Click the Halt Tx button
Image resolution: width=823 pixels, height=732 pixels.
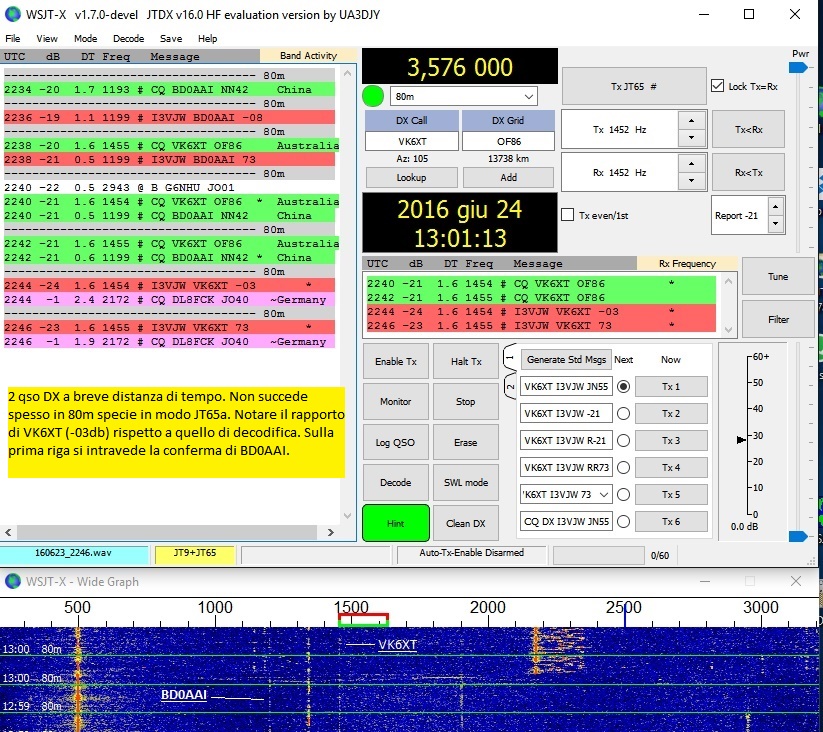[466, 361]
